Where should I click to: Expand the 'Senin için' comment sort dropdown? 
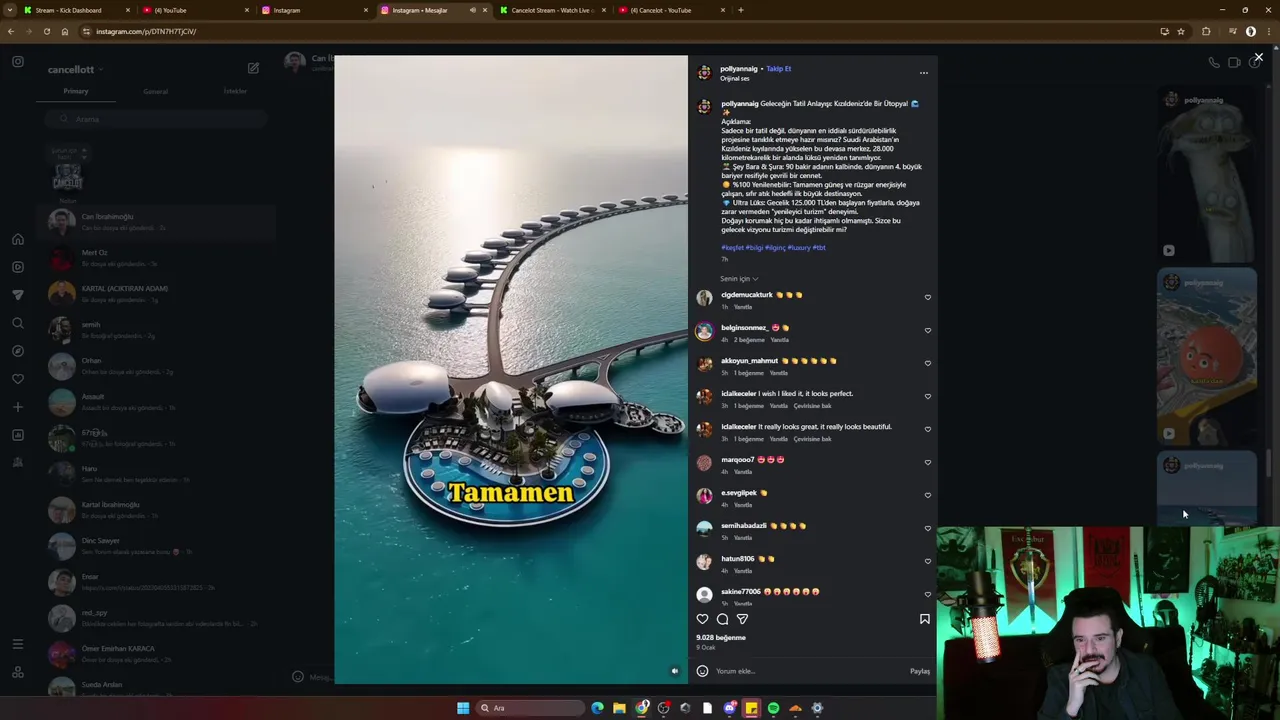pyautogui.click(x=739, y=279)
